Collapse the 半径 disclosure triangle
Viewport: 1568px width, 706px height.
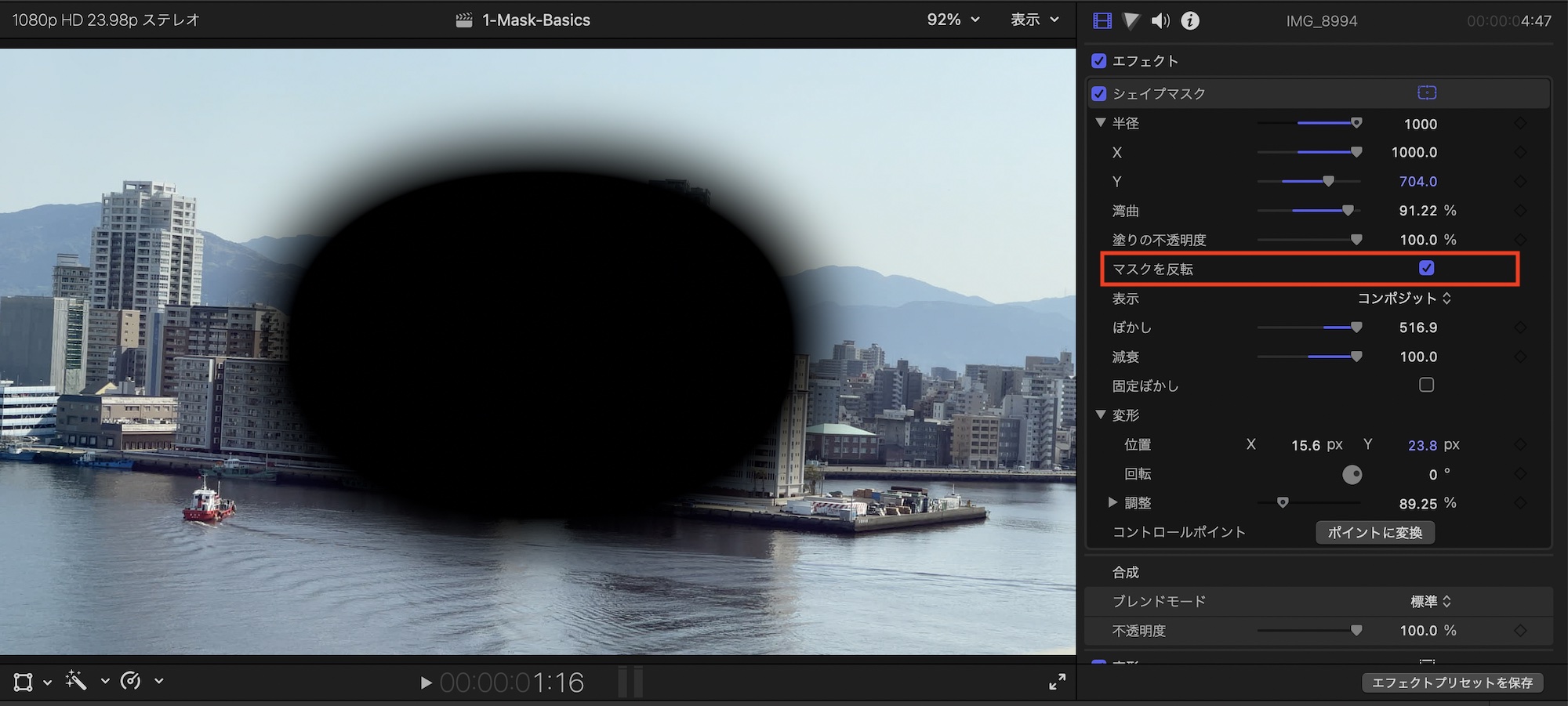click(x=1101, y=122)
